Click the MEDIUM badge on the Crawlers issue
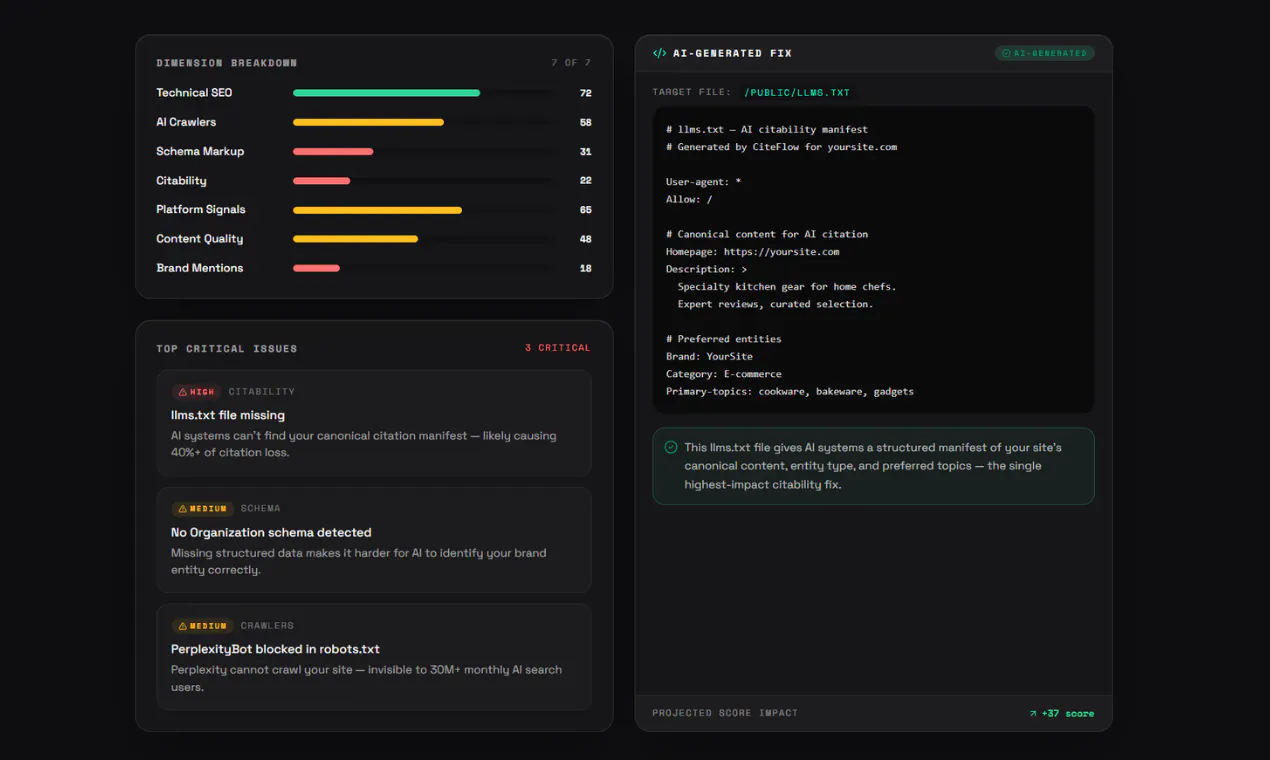The image size is (1270, 760). 202,626
